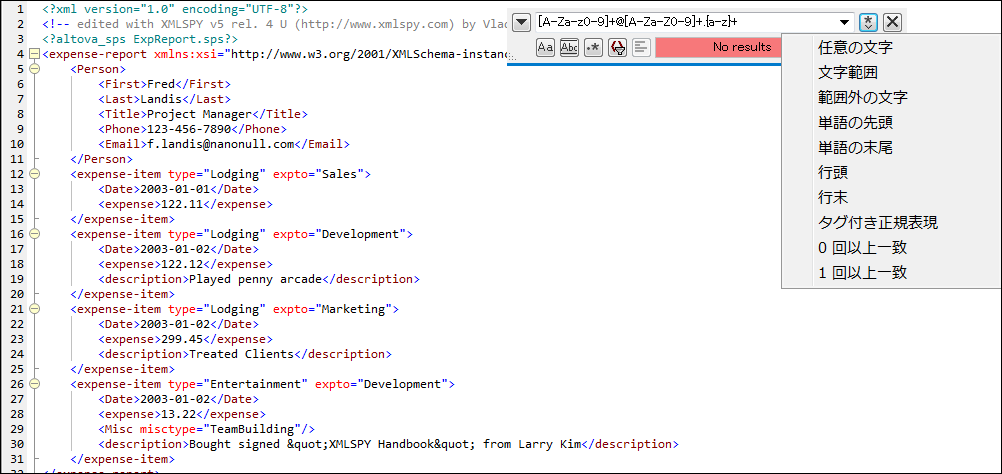Open the search term history dropdown

(845, 22)
